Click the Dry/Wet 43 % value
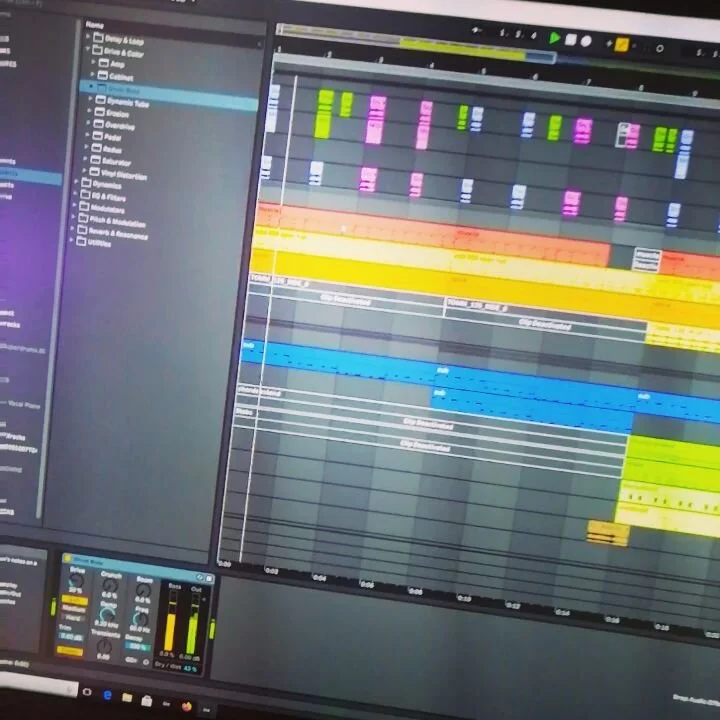The image size is (720, 720). (190, 669)
